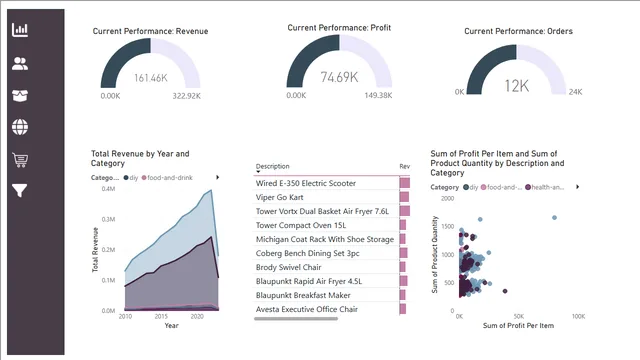Select the Viper Go Kart row
The height and width of the screenshot is (360, 640).
tap(331, 197)
